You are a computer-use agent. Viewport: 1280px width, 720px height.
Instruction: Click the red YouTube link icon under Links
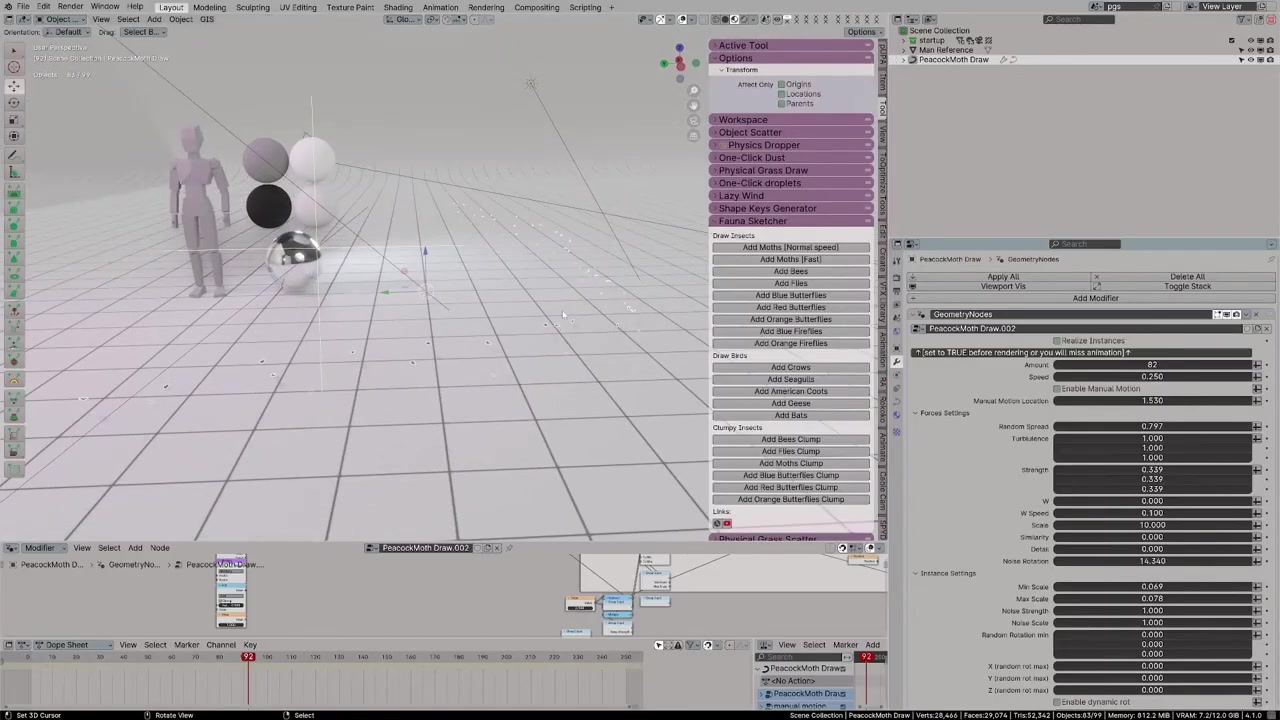(x=727, y=523)
